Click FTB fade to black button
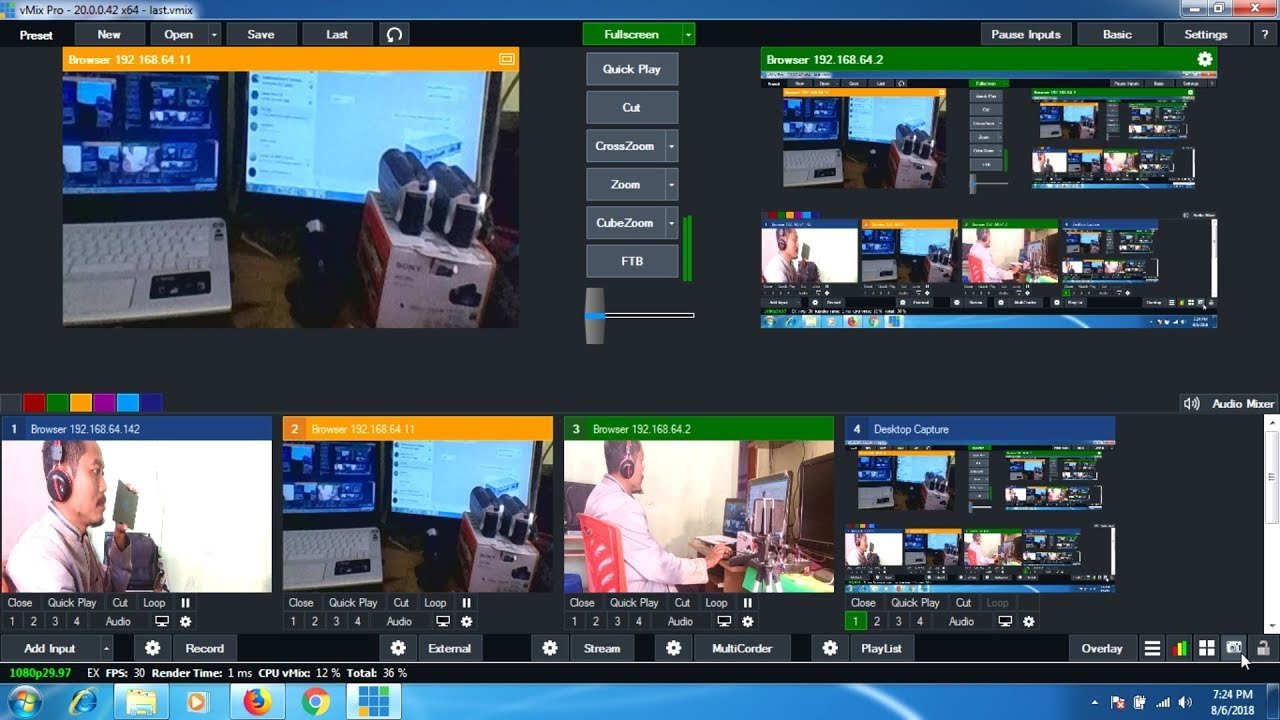Screen dimensions: 1280x720 pos(631,261)
